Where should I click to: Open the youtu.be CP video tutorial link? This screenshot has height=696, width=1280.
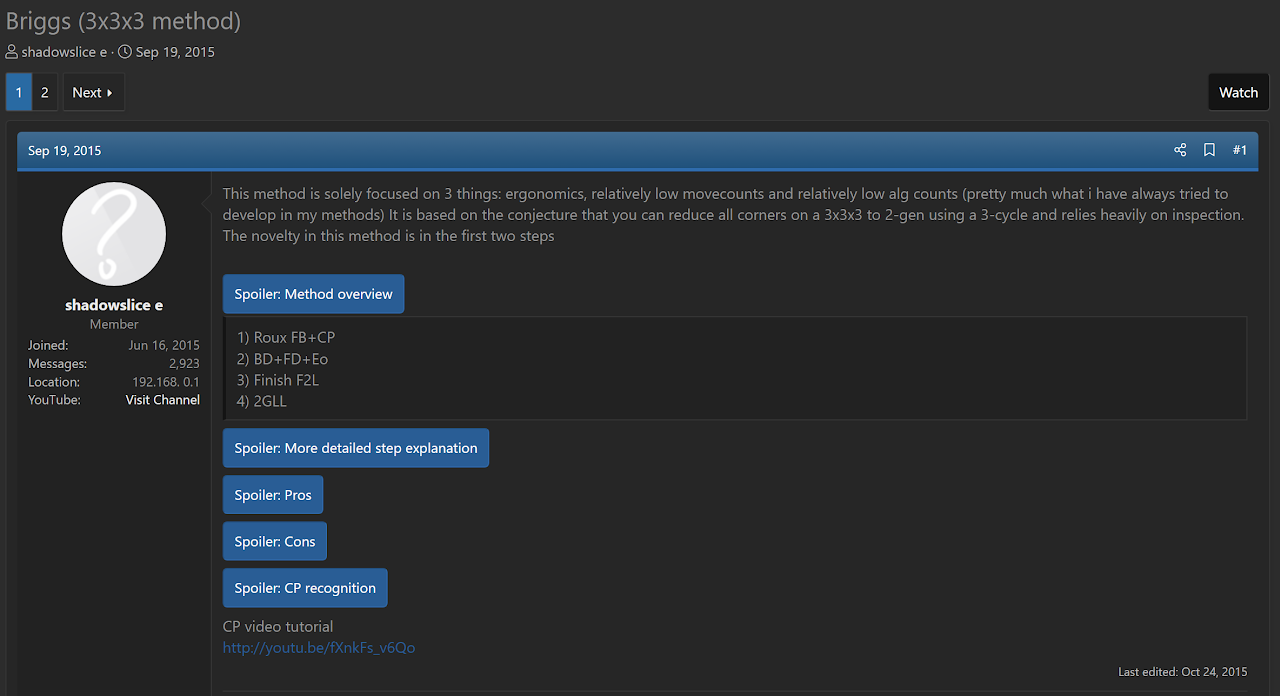click(319, 647)
